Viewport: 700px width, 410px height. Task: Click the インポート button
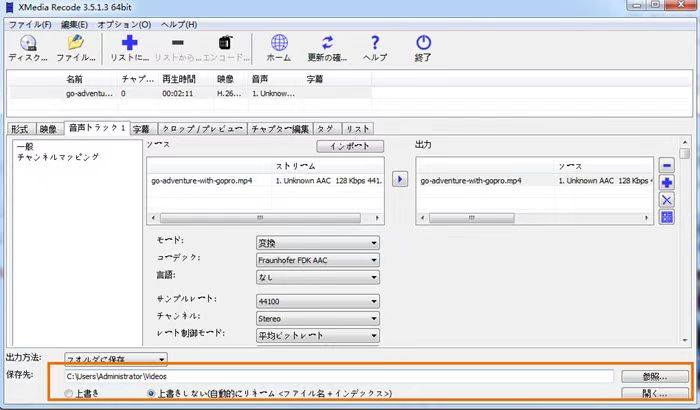(x=350, y=146)
